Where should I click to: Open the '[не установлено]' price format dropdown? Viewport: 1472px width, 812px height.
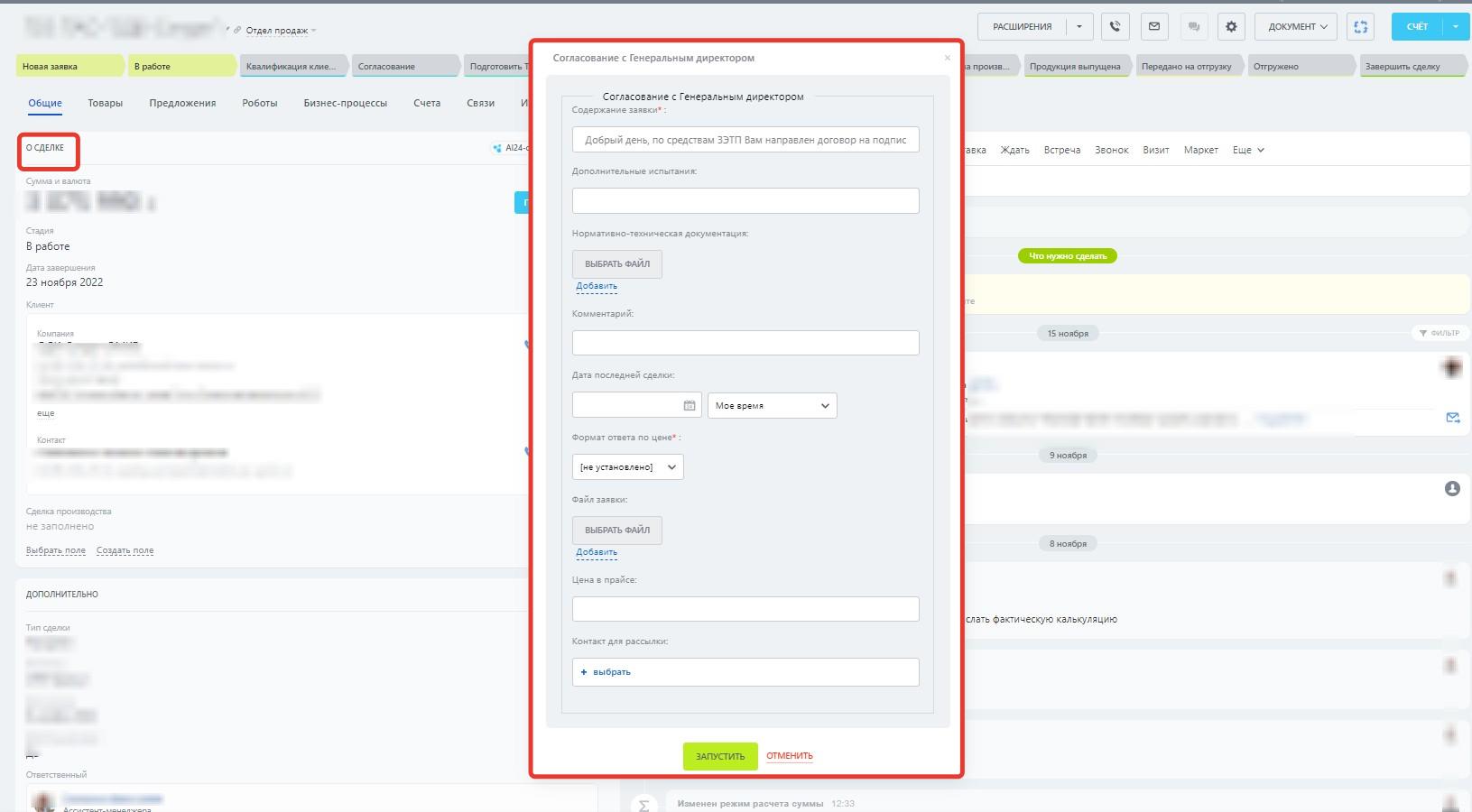627,467
